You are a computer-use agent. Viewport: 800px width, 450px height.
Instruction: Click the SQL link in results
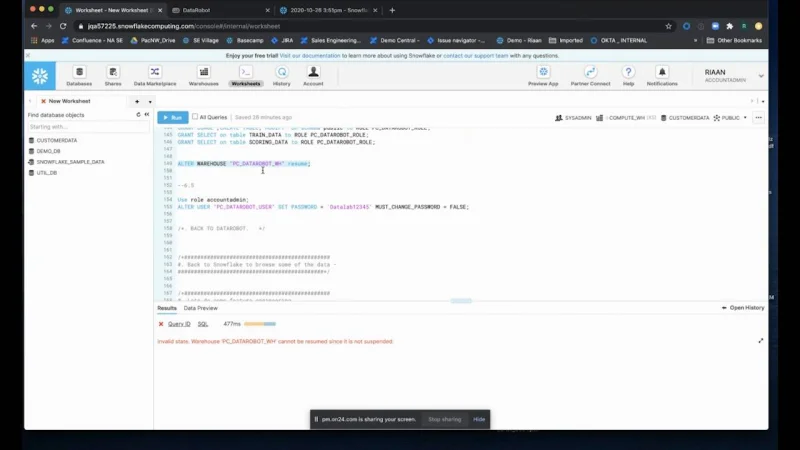pyautogui.click(x=203, y=324)
